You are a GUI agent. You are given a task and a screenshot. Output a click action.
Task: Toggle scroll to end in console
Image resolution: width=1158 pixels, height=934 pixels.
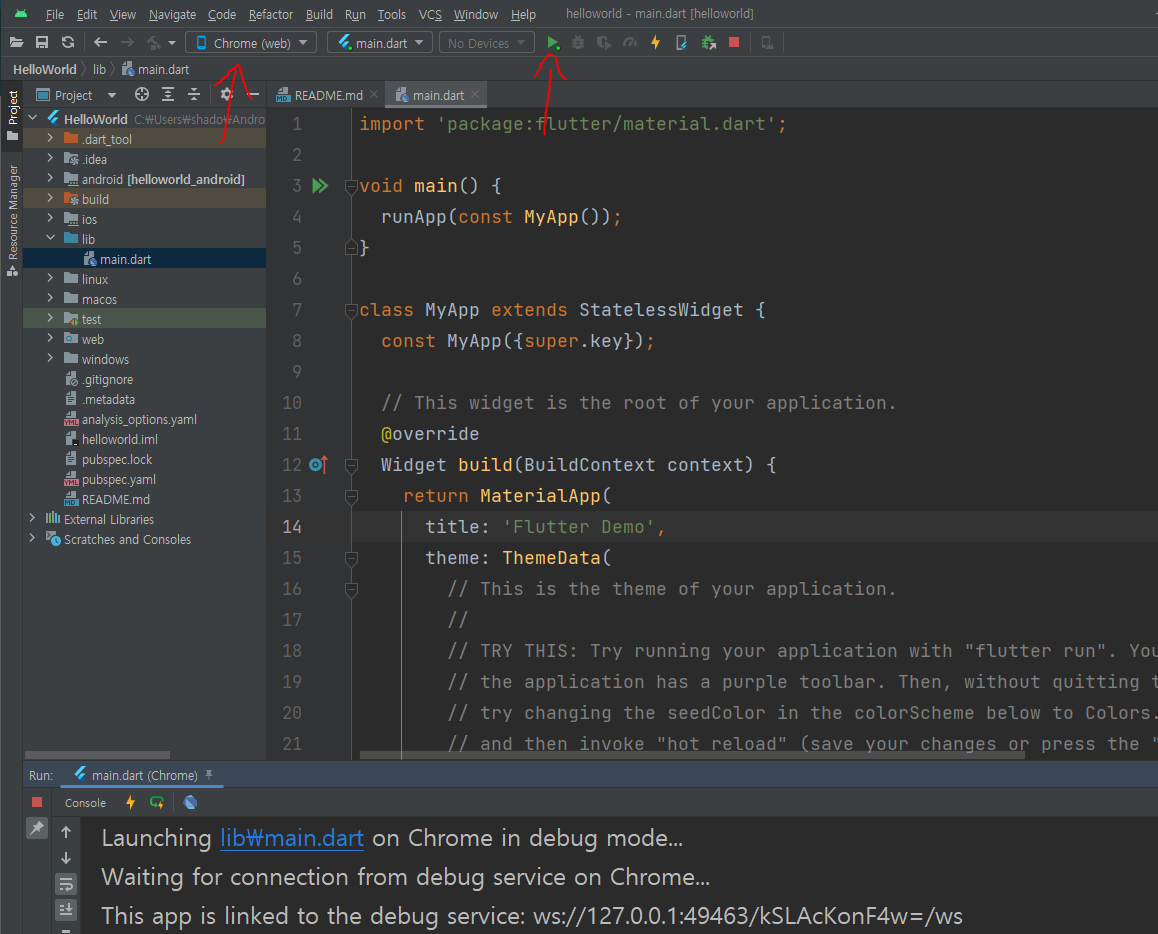66,909
